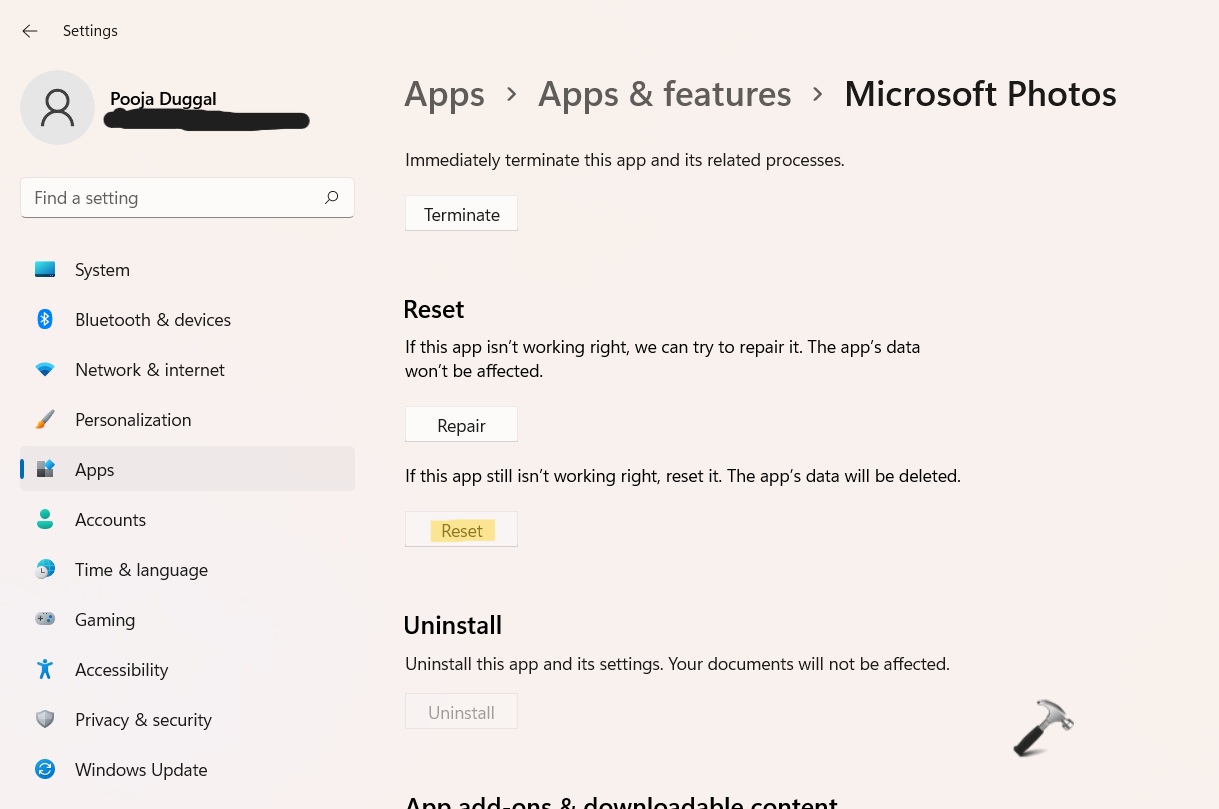The width and height of the screenshot is (1219, 809).
Task: Navigate to Apps breadcrumb link
Action: click(444, 94)
